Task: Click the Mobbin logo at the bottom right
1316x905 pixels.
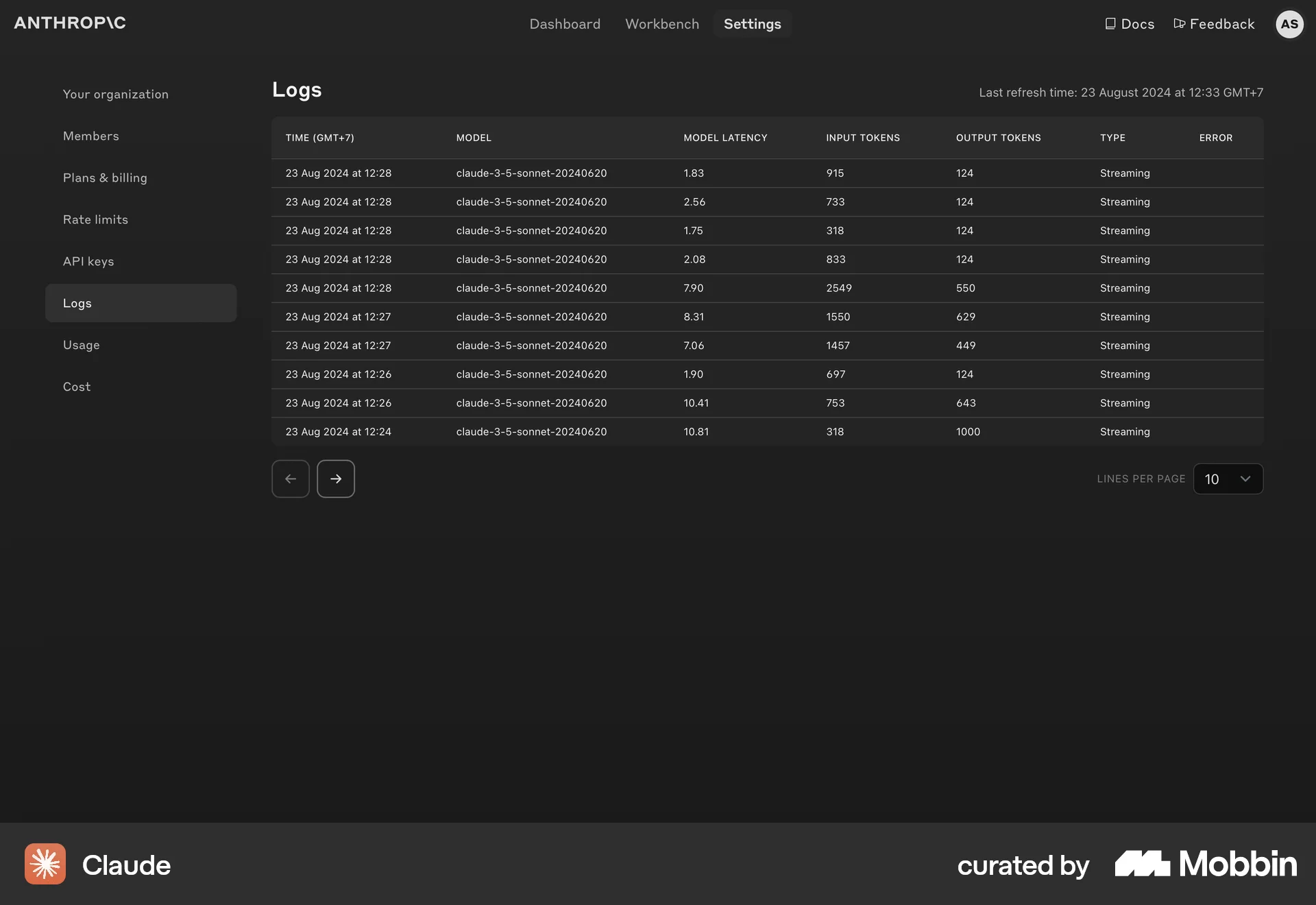Action: [1204, 863]
